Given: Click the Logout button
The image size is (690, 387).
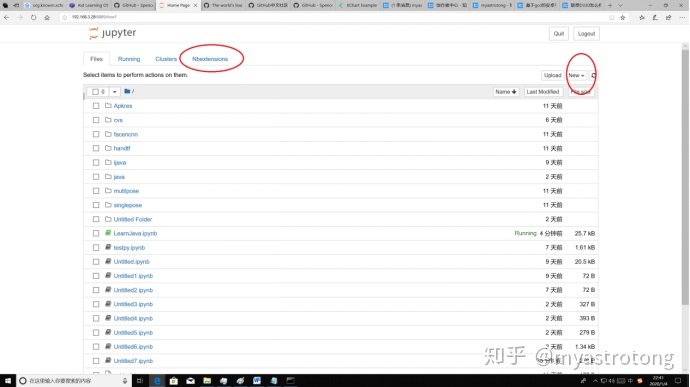Looking at the screenshot, I should pyautogui.click(x=586, y=33).
